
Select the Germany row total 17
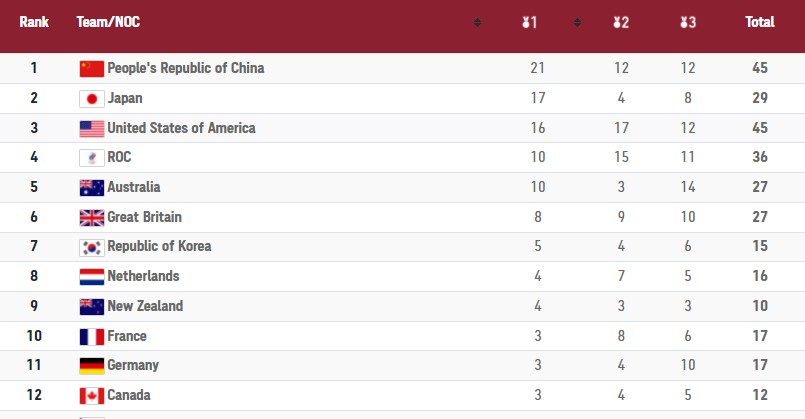[760, 365]
